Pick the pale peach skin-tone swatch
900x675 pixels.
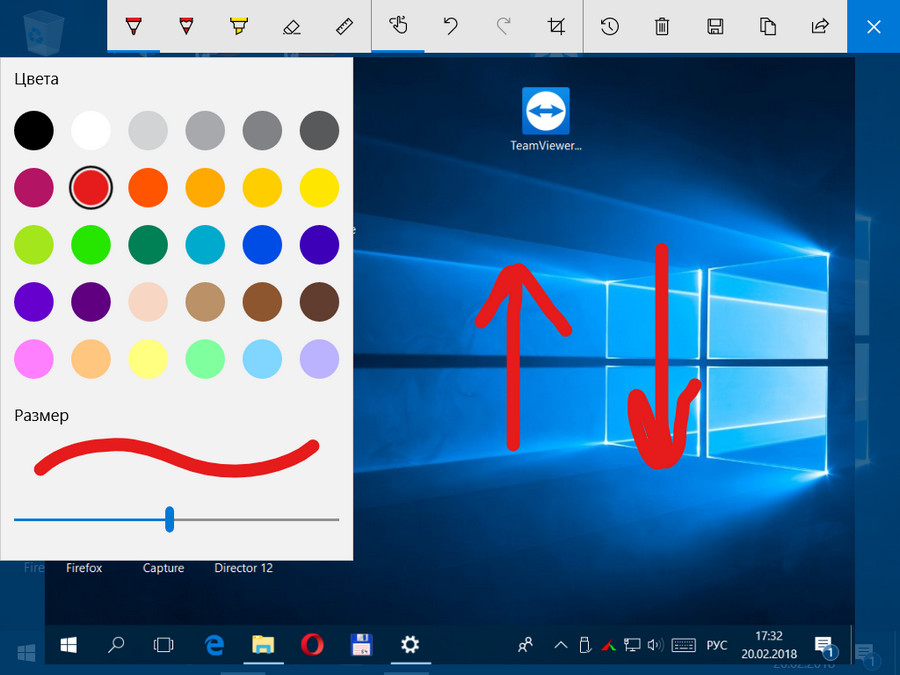pos(148,301)
